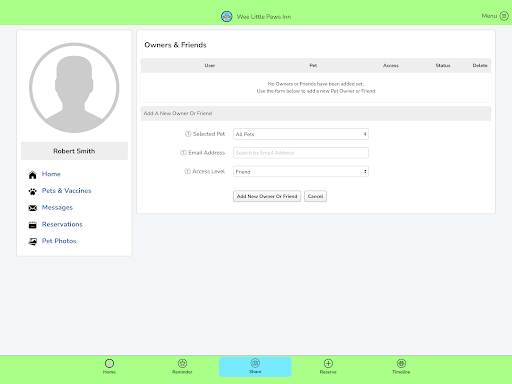The width and height of the screenshot is (512, 384).
Task: Click the Pet Photos picture icon
Action: click(x=32, y=242)
